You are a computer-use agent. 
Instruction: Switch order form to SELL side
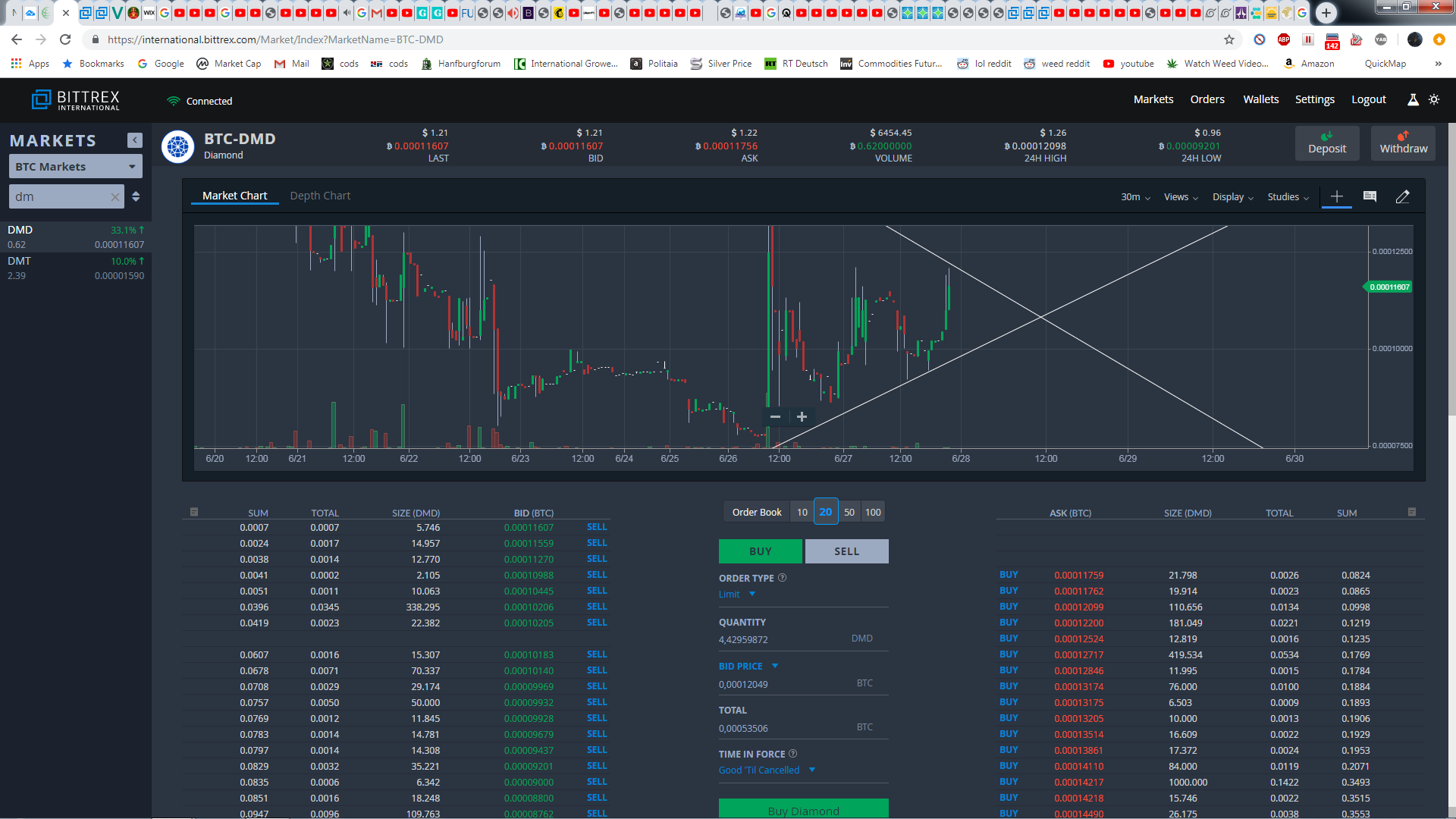pos(846,551)
